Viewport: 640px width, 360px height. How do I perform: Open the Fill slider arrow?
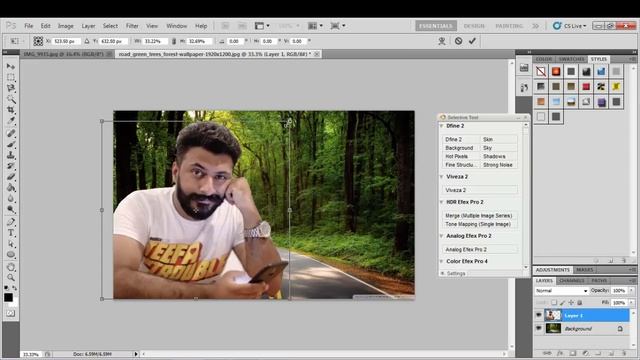pyautogui.click(x=631, y=302)
